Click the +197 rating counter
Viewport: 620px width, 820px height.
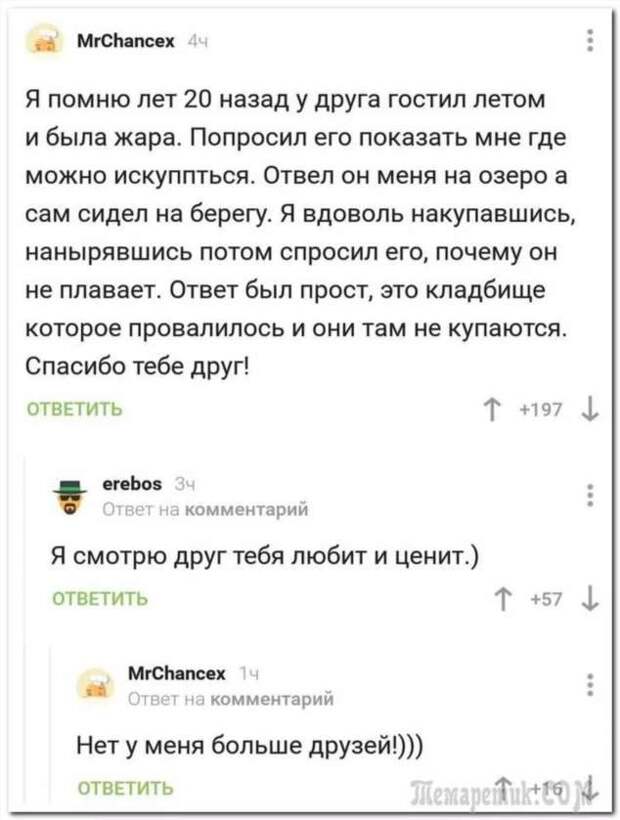click(x=541, y=409)
